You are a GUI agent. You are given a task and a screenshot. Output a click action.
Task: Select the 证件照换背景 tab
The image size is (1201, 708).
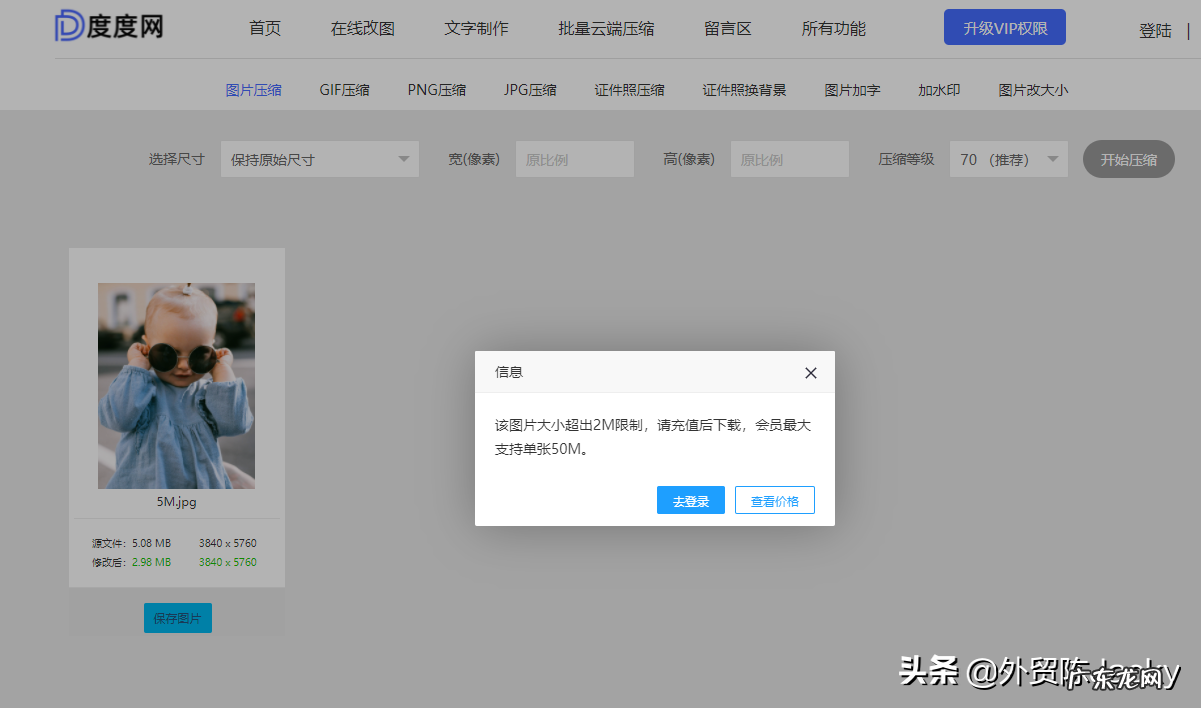(x=742, y=89)
